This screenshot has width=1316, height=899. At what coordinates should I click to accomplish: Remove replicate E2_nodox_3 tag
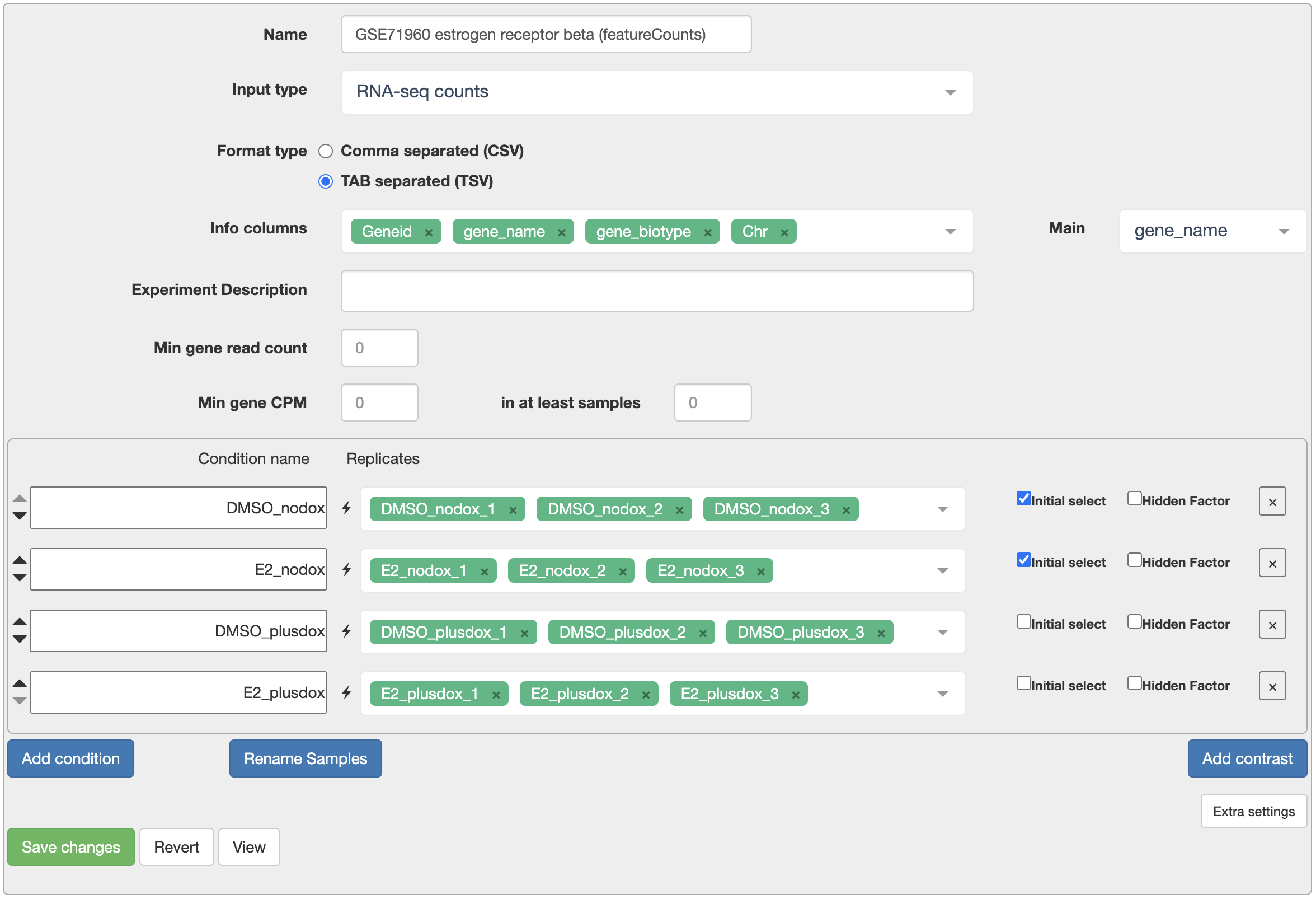click(x=760, y=572)
